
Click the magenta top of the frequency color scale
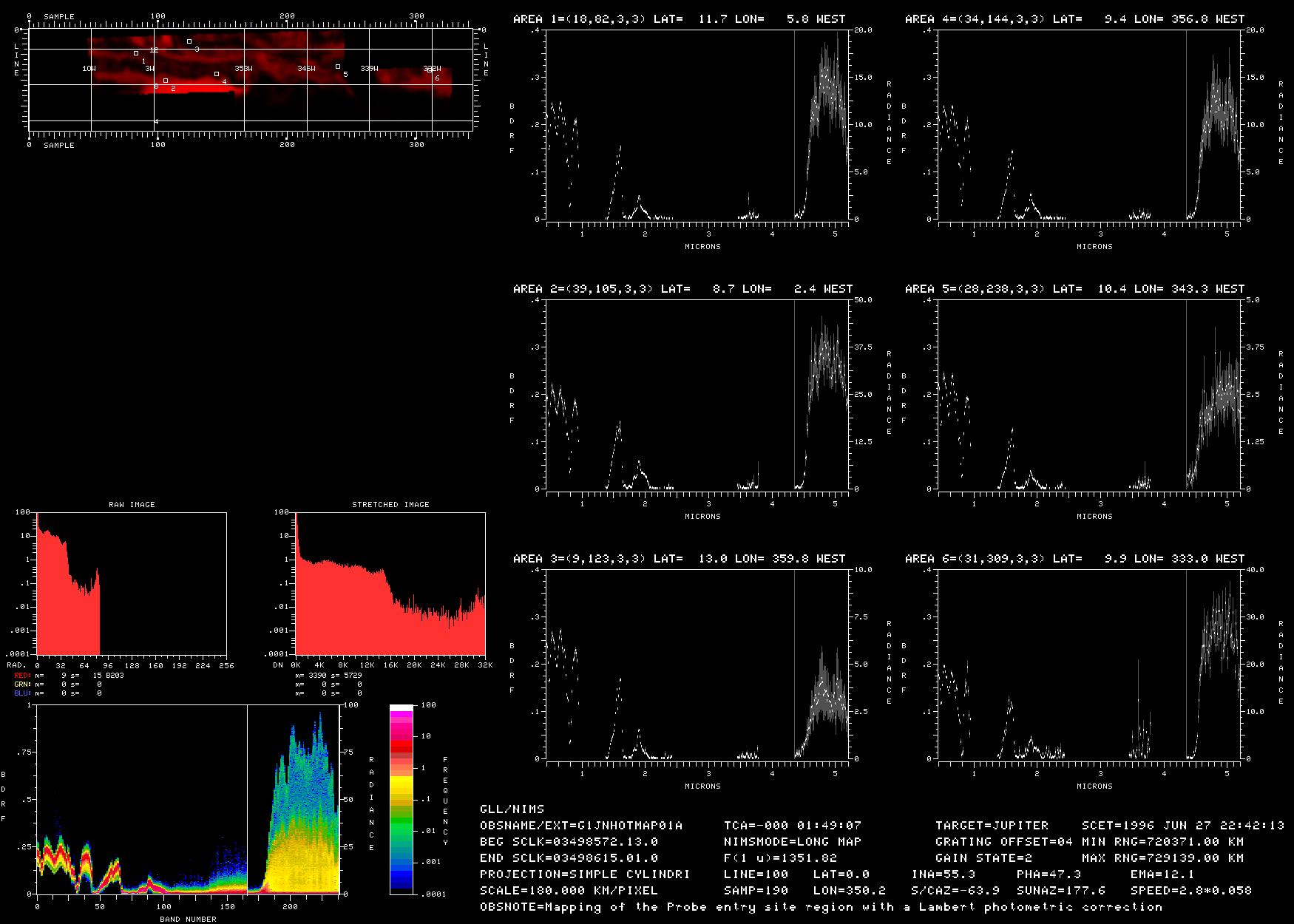[x=402, y=721]
